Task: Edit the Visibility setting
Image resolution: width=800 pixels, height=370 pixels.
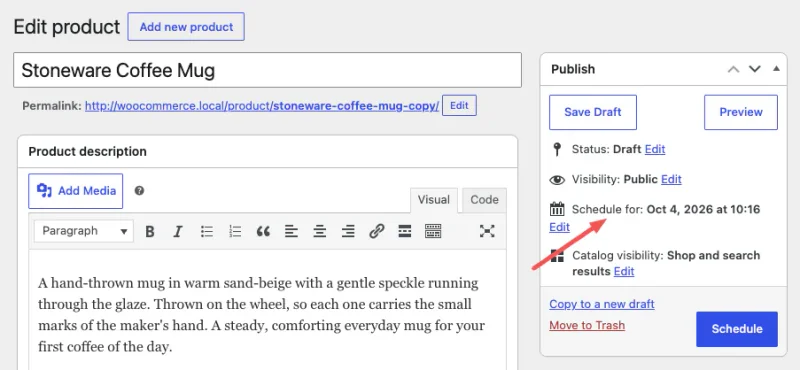Action: coord(671,180)
